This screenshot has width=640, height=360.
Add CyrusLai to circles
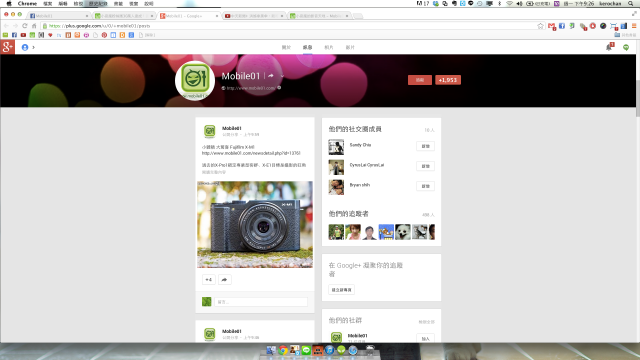click(x=425, y=166)
